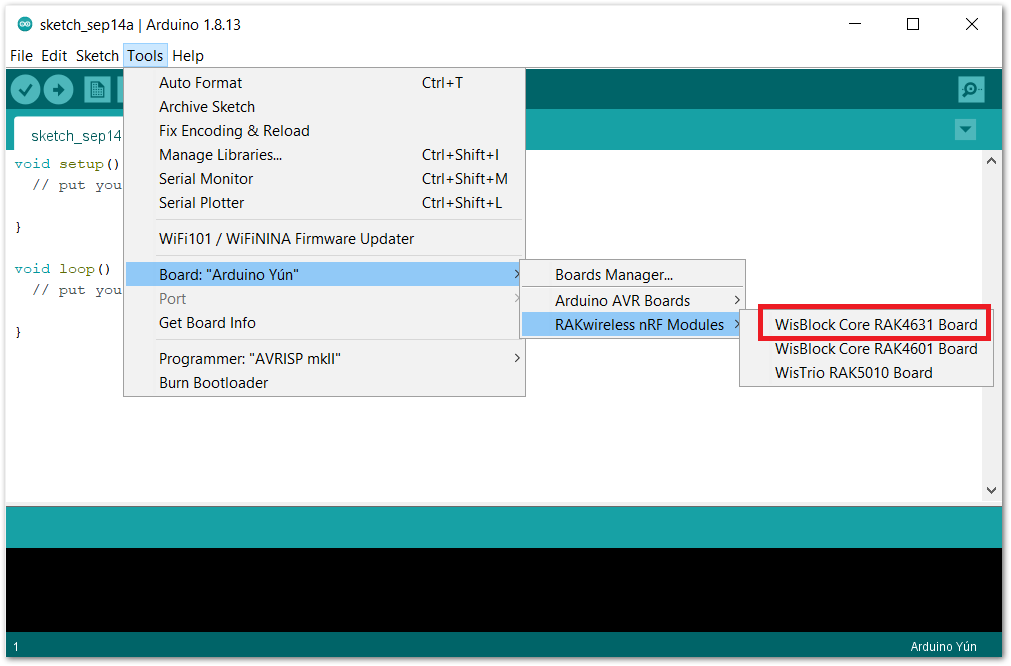The width and height of the screenshot is (1011, 666).
Task: Expand the Programmer submenu arrow
Action: 516,358
